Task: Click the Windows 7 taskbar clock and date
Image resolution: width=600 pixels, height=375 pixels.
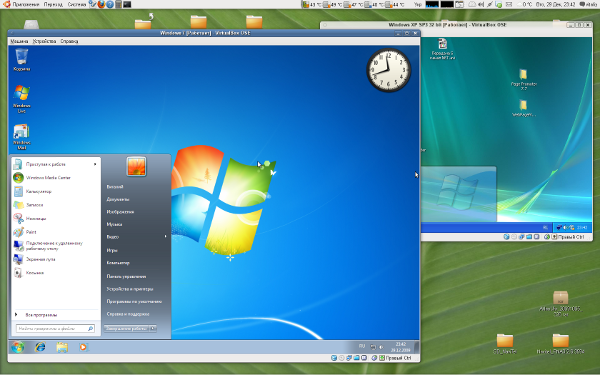Action: (x=401, y=347)
